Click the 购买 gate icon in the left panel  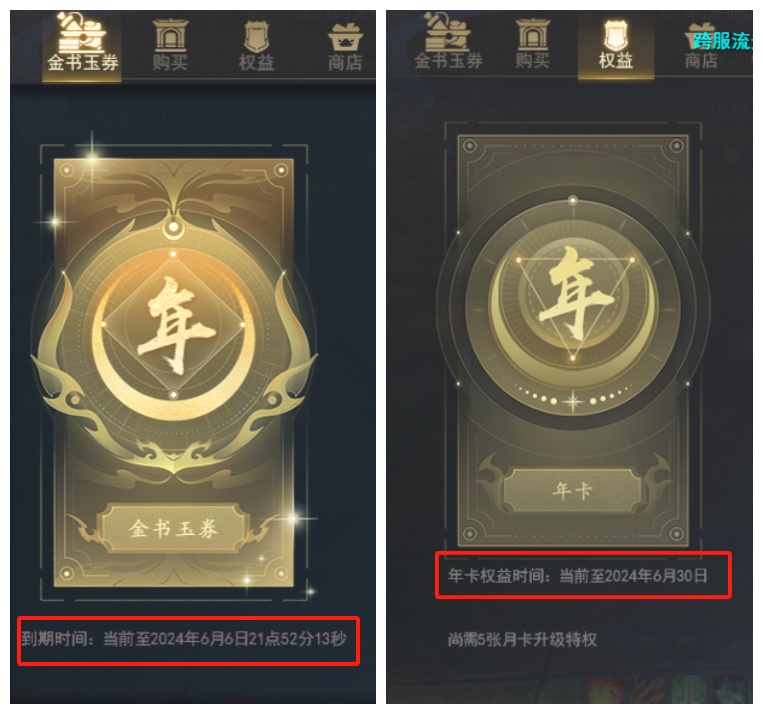tap(170, 35)
